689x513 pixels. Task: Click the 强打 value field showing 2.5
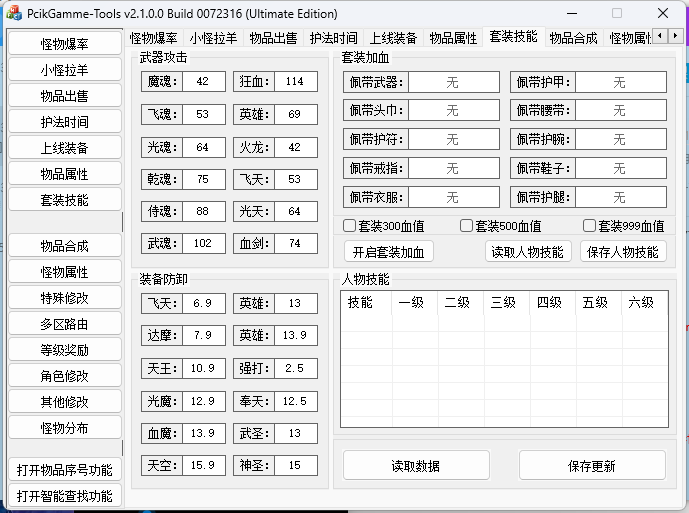point(295,368)
